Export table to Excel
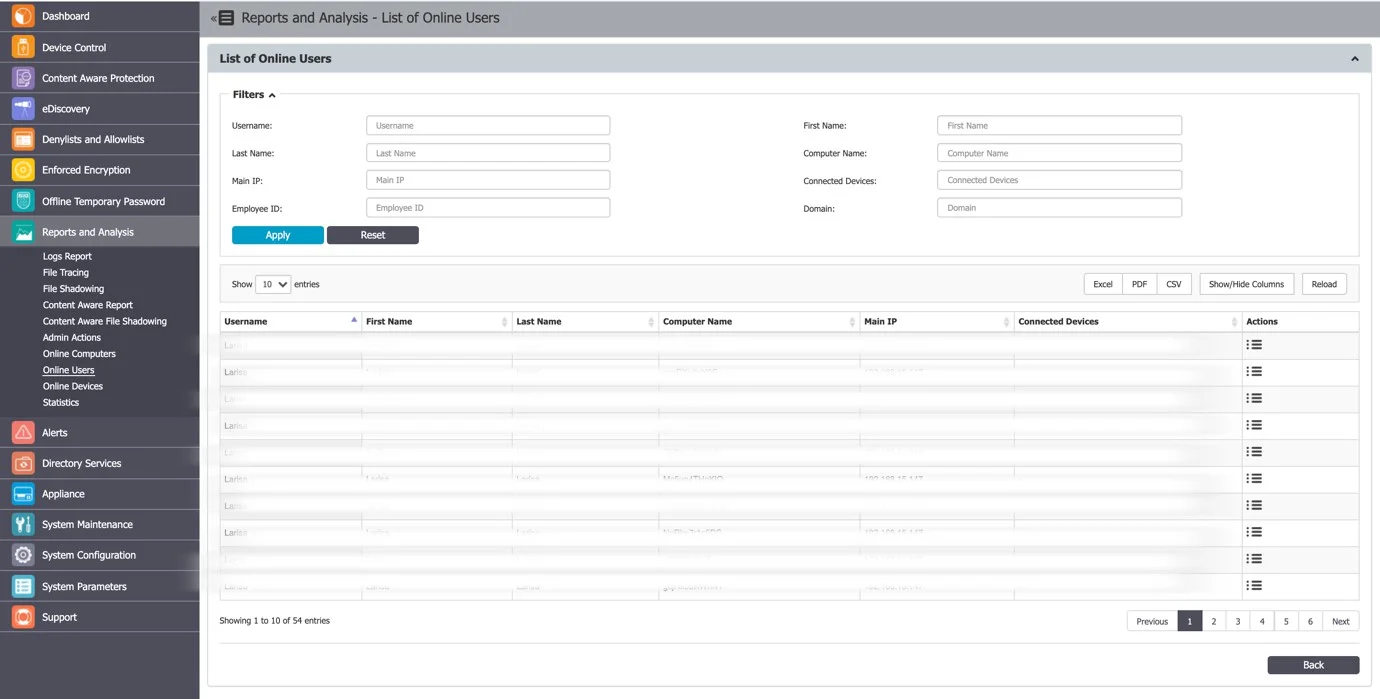The image size is (1380, 699). coord(1103,284)
